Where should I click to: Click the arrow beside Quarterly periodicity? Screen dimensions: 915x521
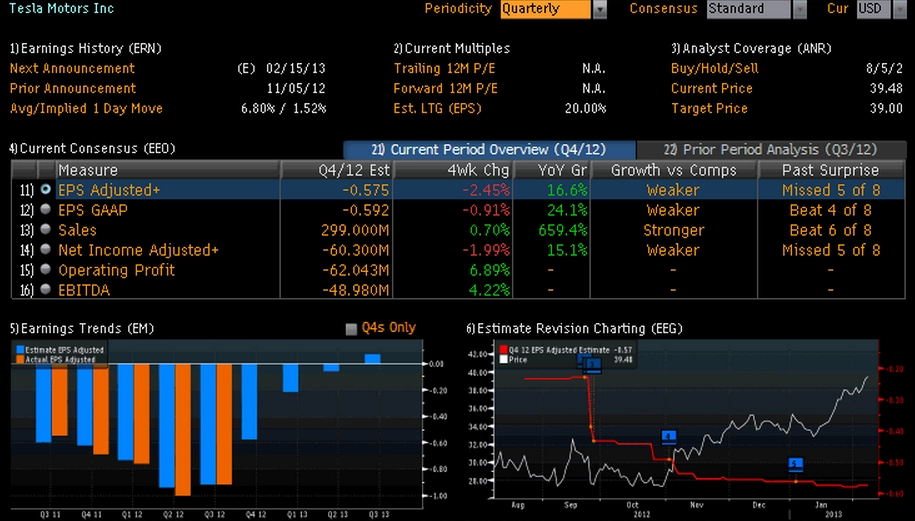599,9
